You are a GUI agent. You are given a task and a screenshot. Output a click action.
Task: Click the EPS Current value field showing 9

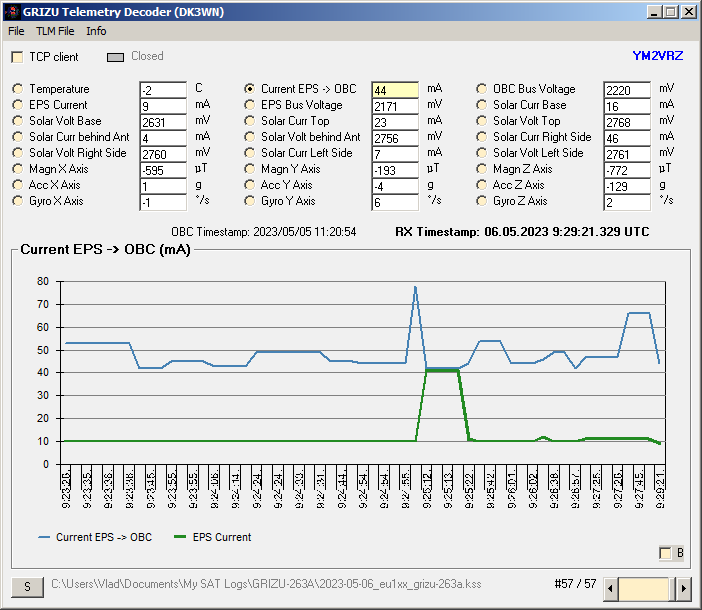tap(163, 106)
